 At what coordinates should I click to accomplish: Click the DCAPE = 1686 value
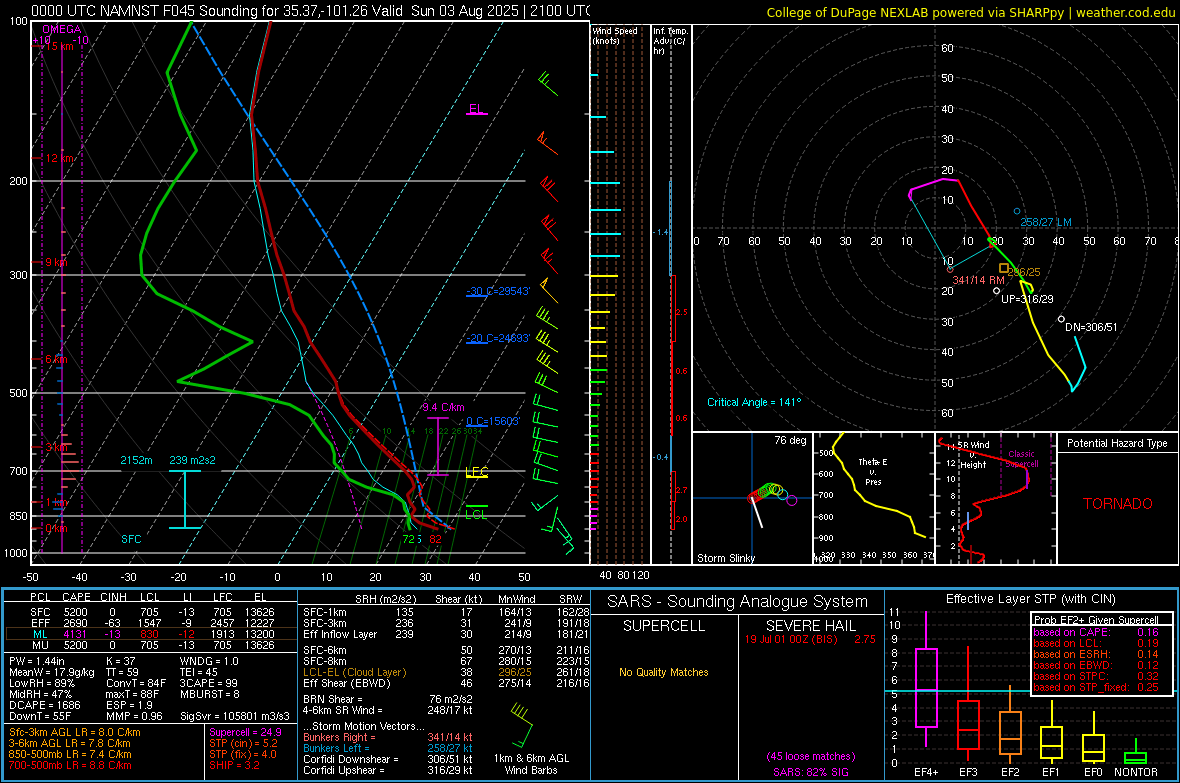tap(44, 705)
